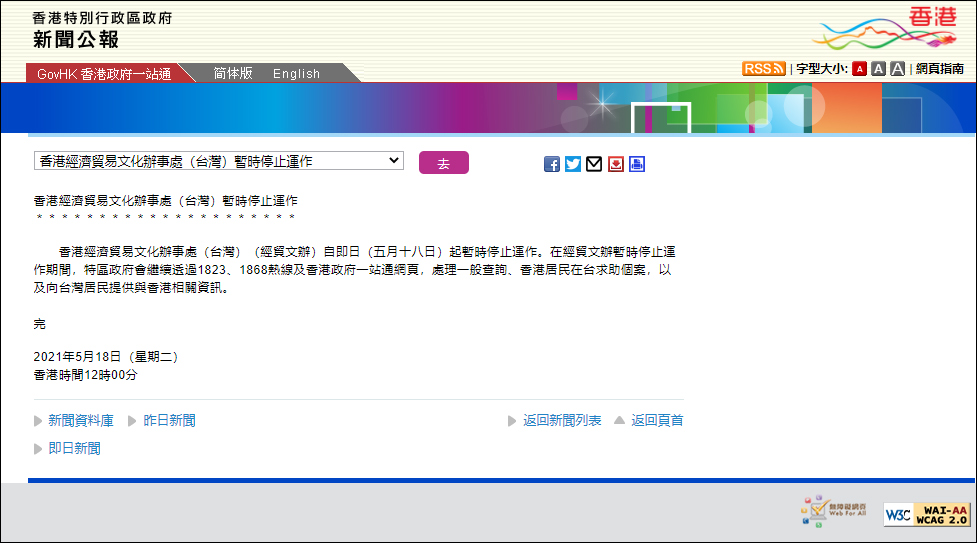Print the page using blue printer icon
Screen dimensions: 977x543
pos(637,164)
